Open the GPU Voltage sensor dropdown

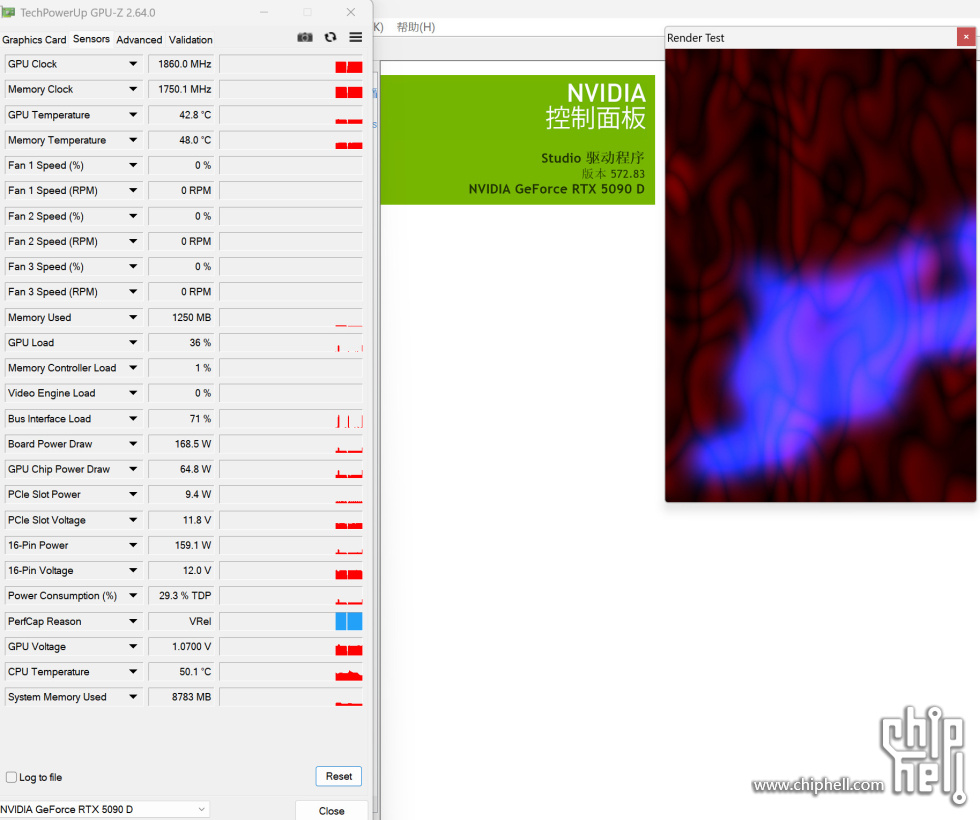coord(133,646)
